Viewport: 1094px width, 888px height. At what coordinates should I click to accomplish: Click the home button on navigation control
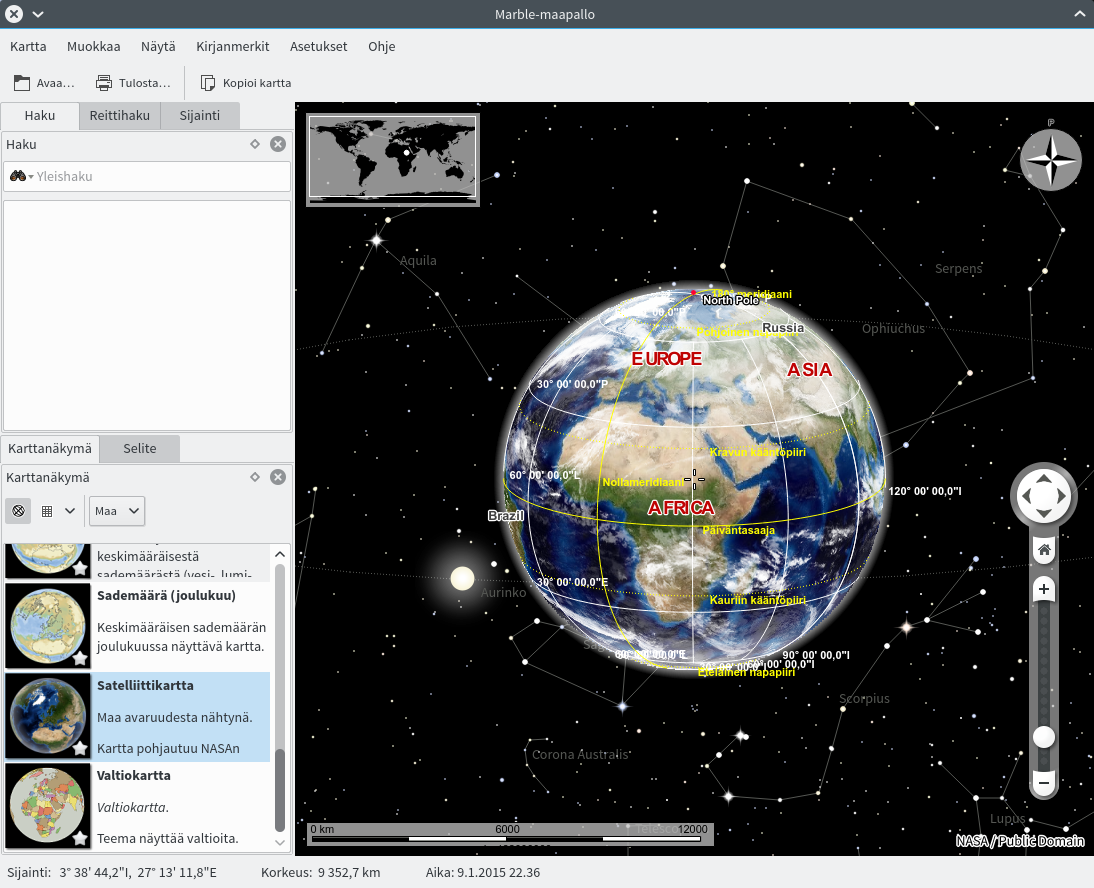coord(1043,549)
